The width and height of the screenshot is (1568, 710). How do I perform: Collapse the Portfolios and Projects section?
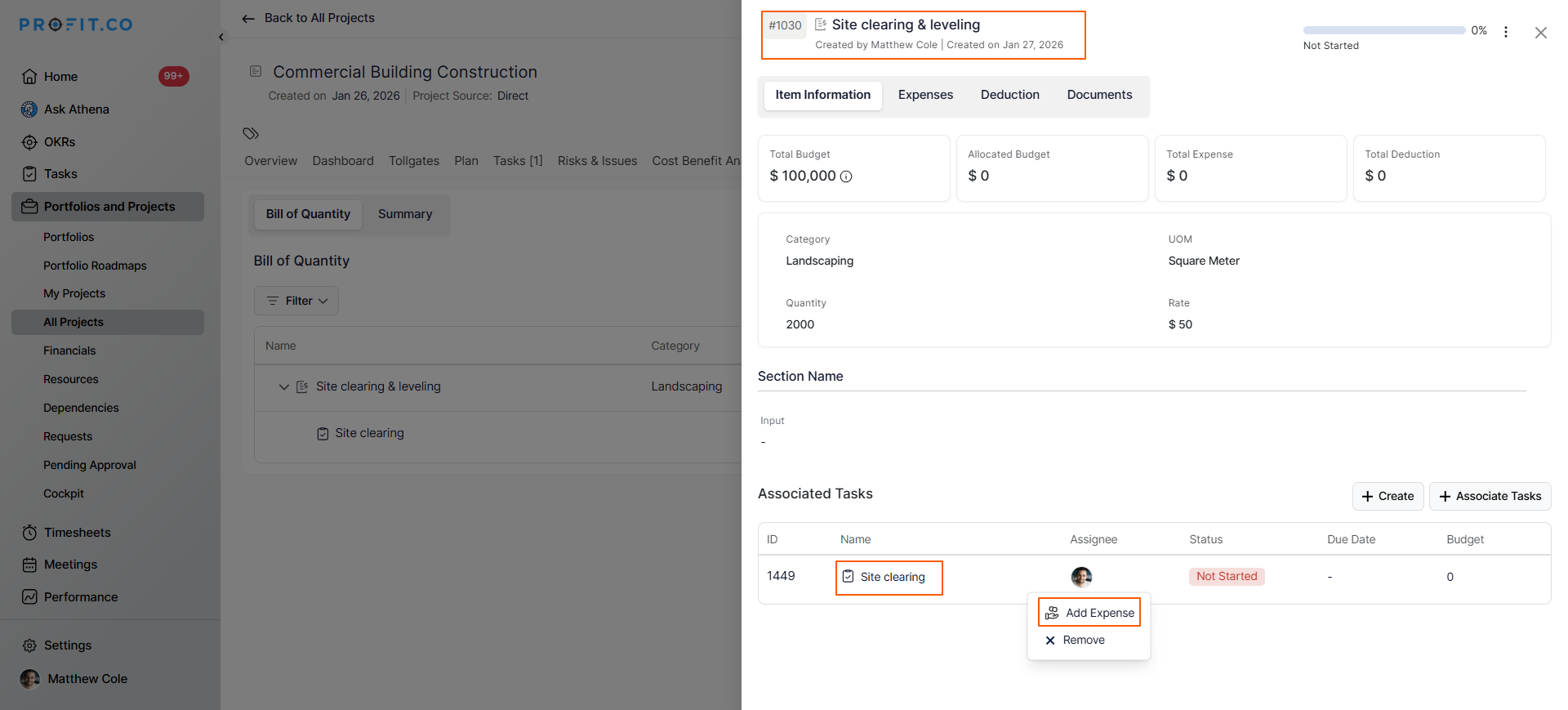108,207
